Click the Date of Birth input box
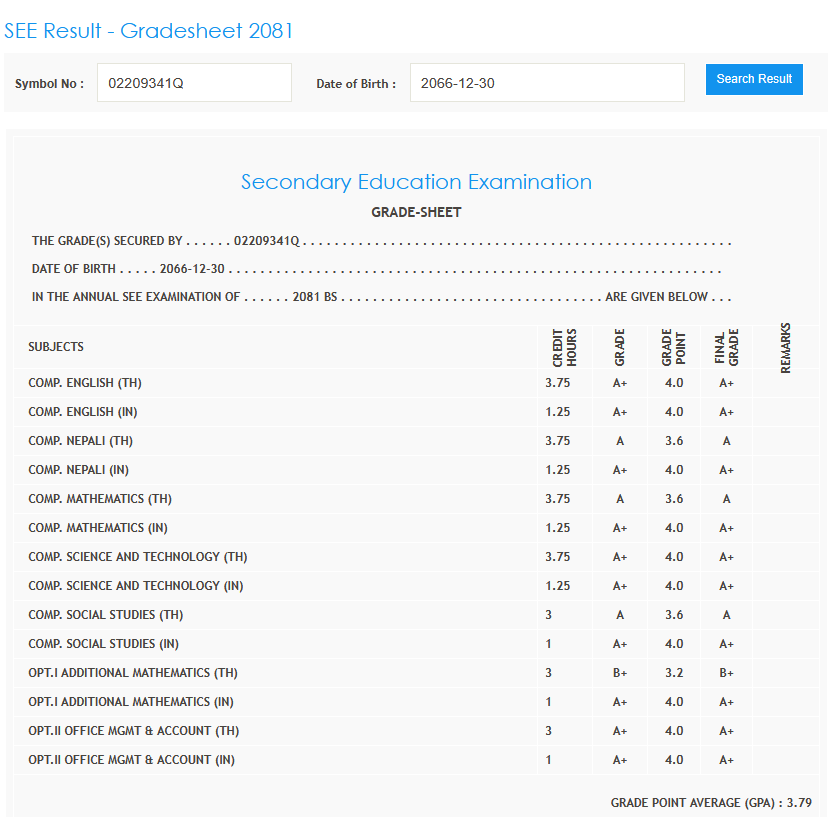The image size is (838, 817). click(546, 83)
